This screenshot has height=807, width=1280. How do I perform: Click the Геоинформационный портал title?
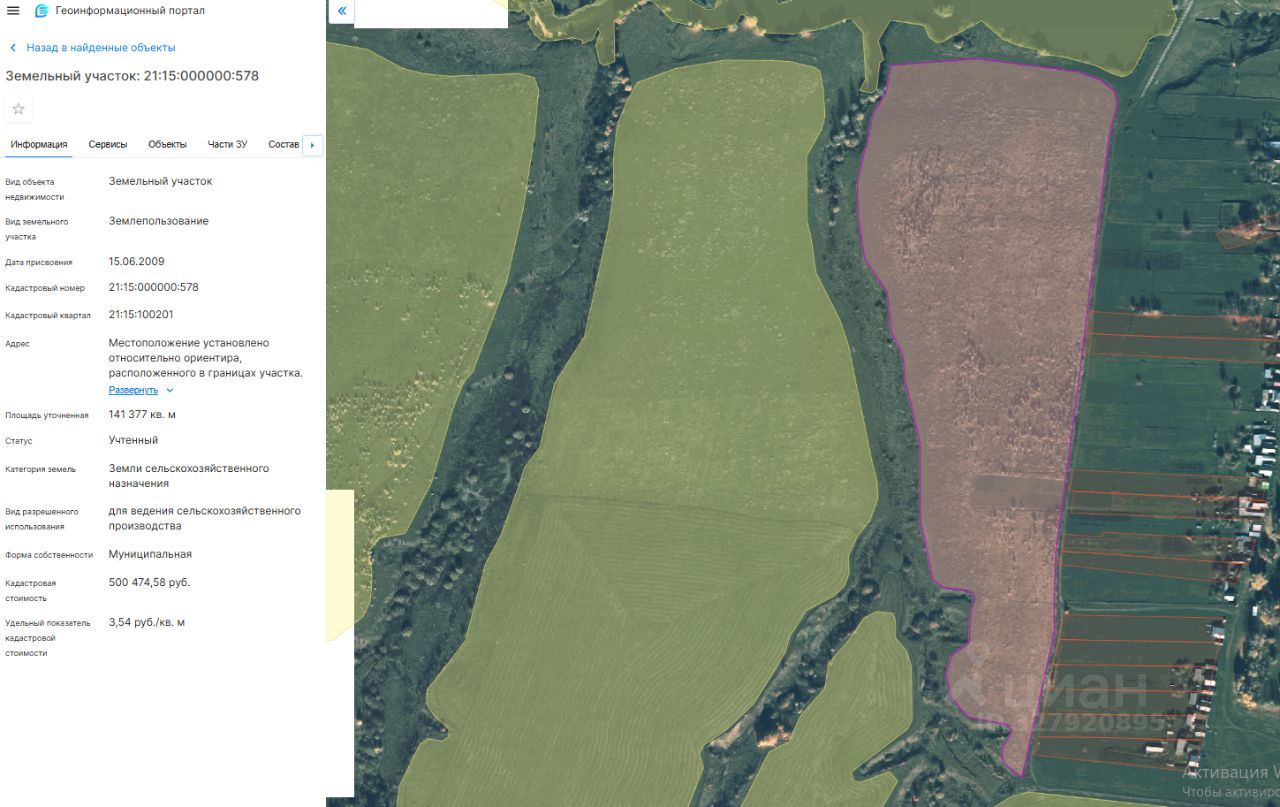click(130, 11)
